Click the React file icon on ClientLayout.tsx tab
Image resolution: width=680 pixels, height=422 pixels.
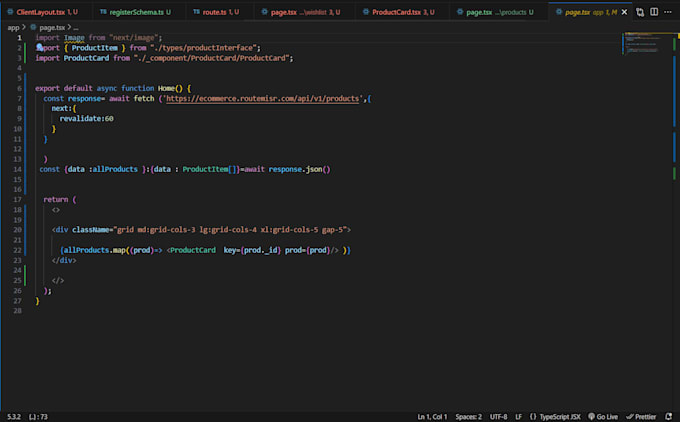[x=10, y=12]
